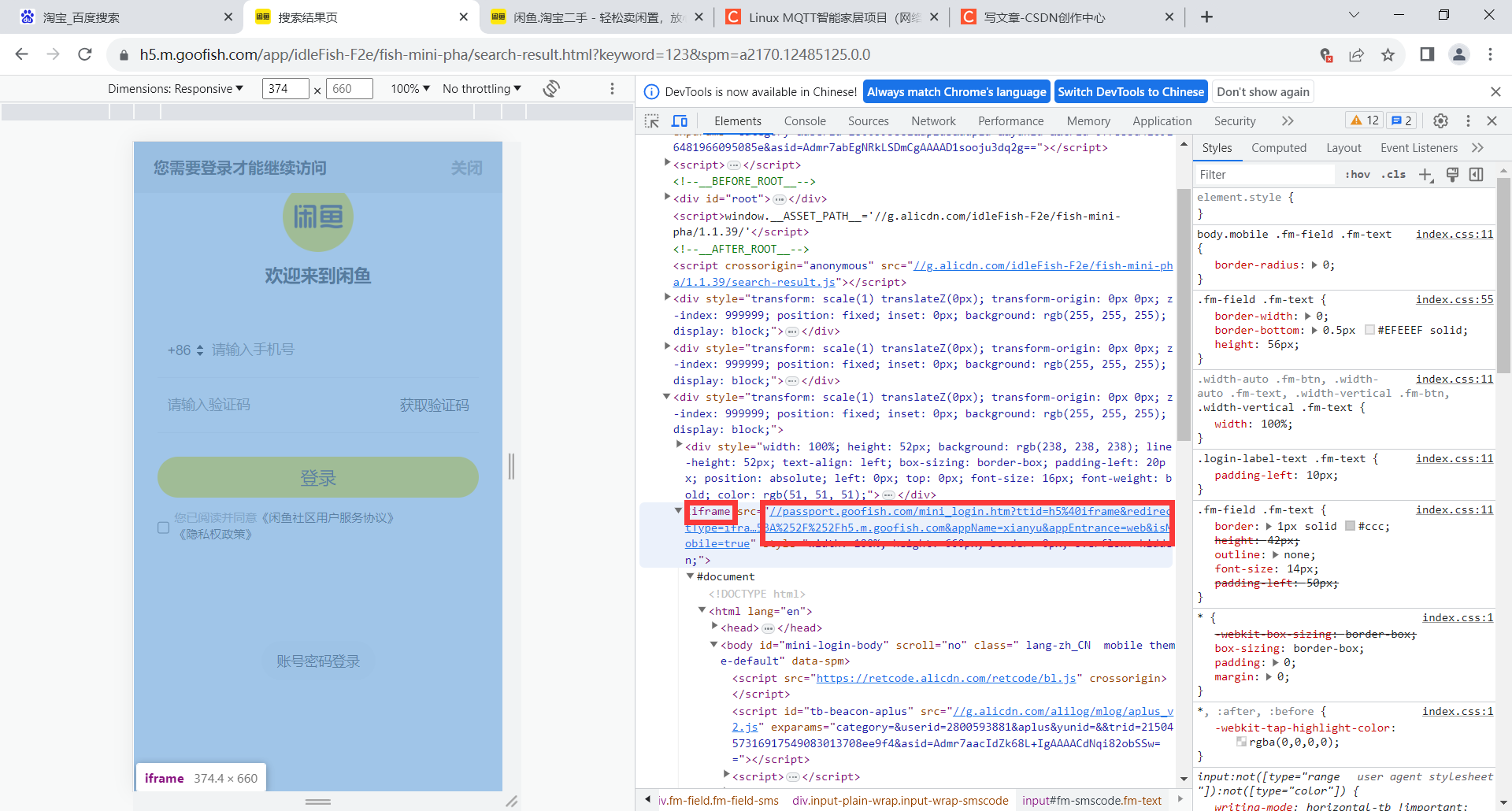Screen dimensions: 1512x811
Task: Click the #EFEFEF border color swatch
Action: pos(1369,330)
